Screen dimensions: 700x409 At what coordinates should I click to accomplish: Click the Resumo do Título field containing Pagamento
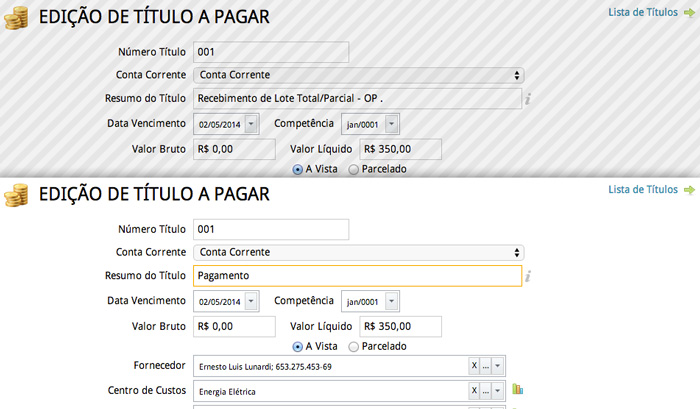(357, 275)
